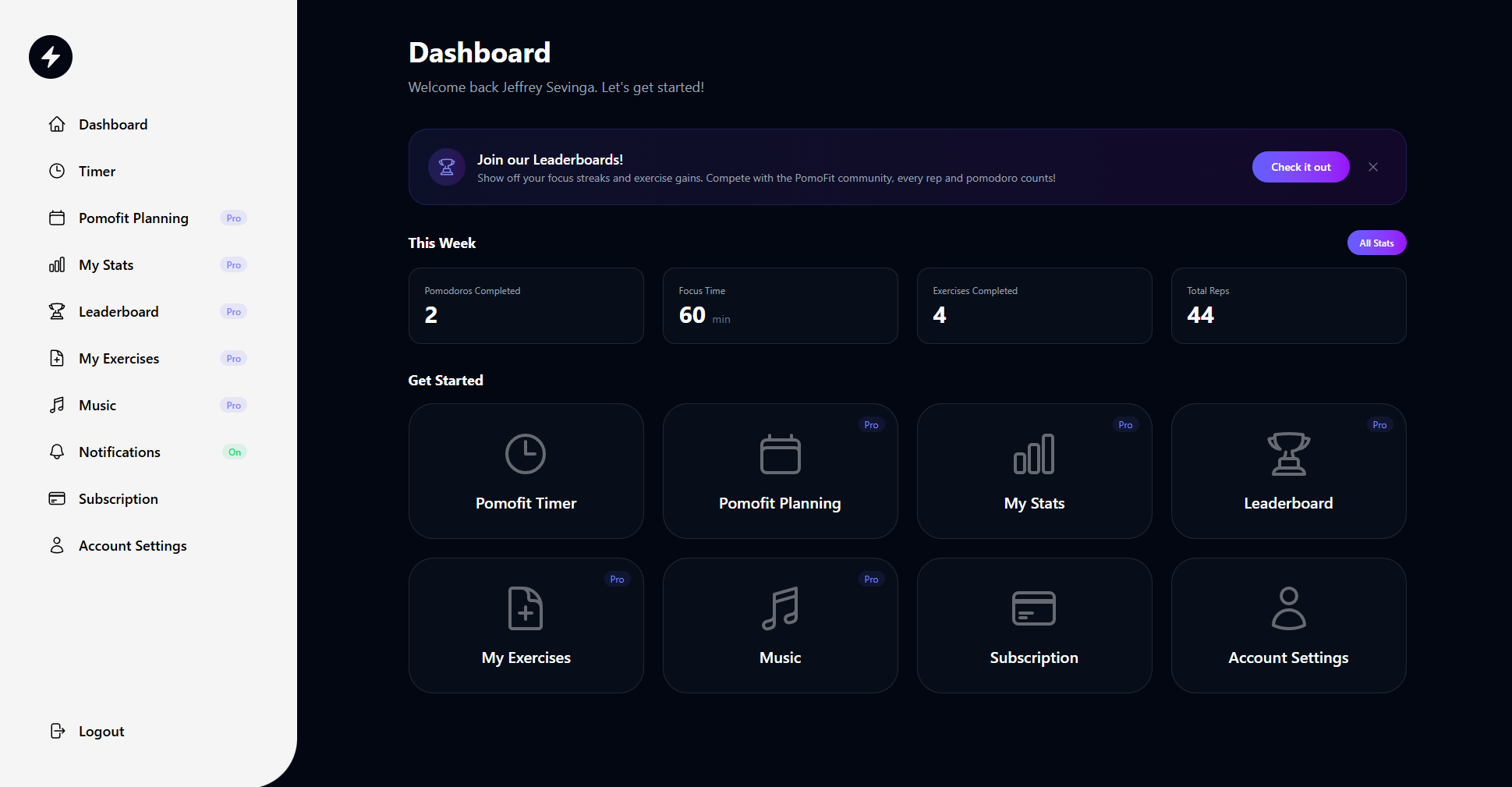1512x787 pixels.
Task: Click the large clock icon on Pomofit Timer card
Action: tap(526, 454)
